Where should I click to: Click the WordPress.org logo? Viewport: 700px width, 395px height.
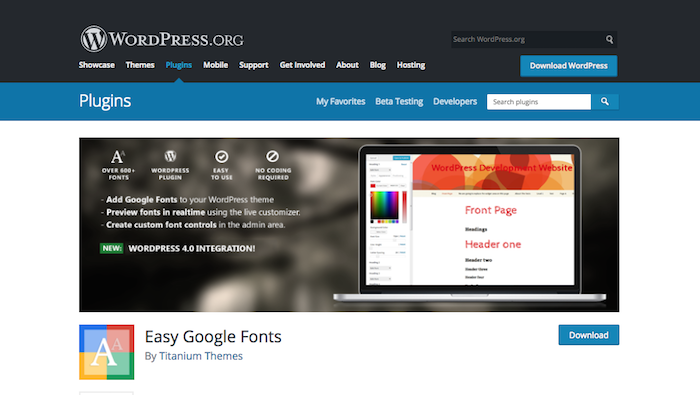162,39
